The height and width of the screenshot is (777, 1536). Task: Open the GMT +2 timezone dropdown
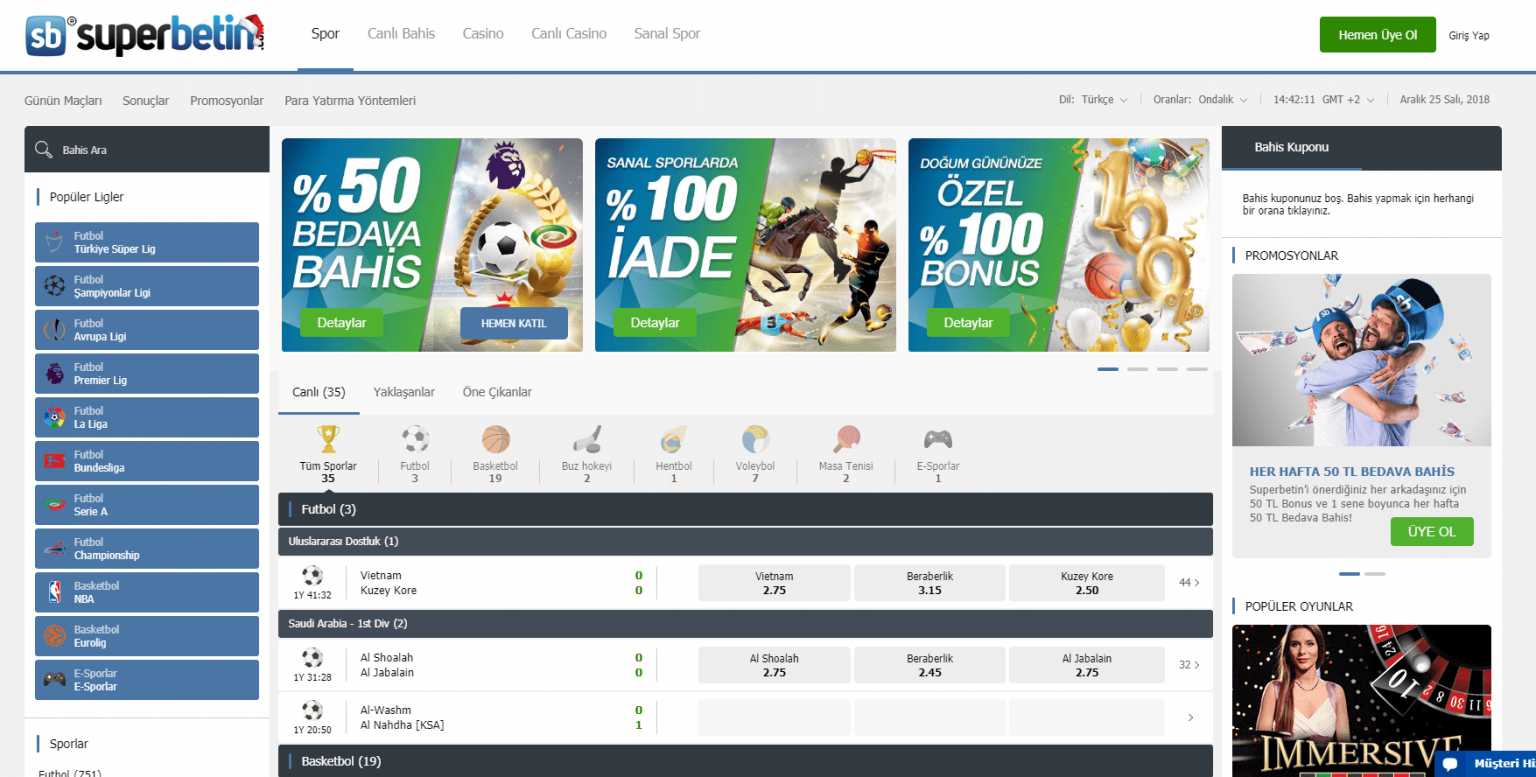tap(1348, 100)
